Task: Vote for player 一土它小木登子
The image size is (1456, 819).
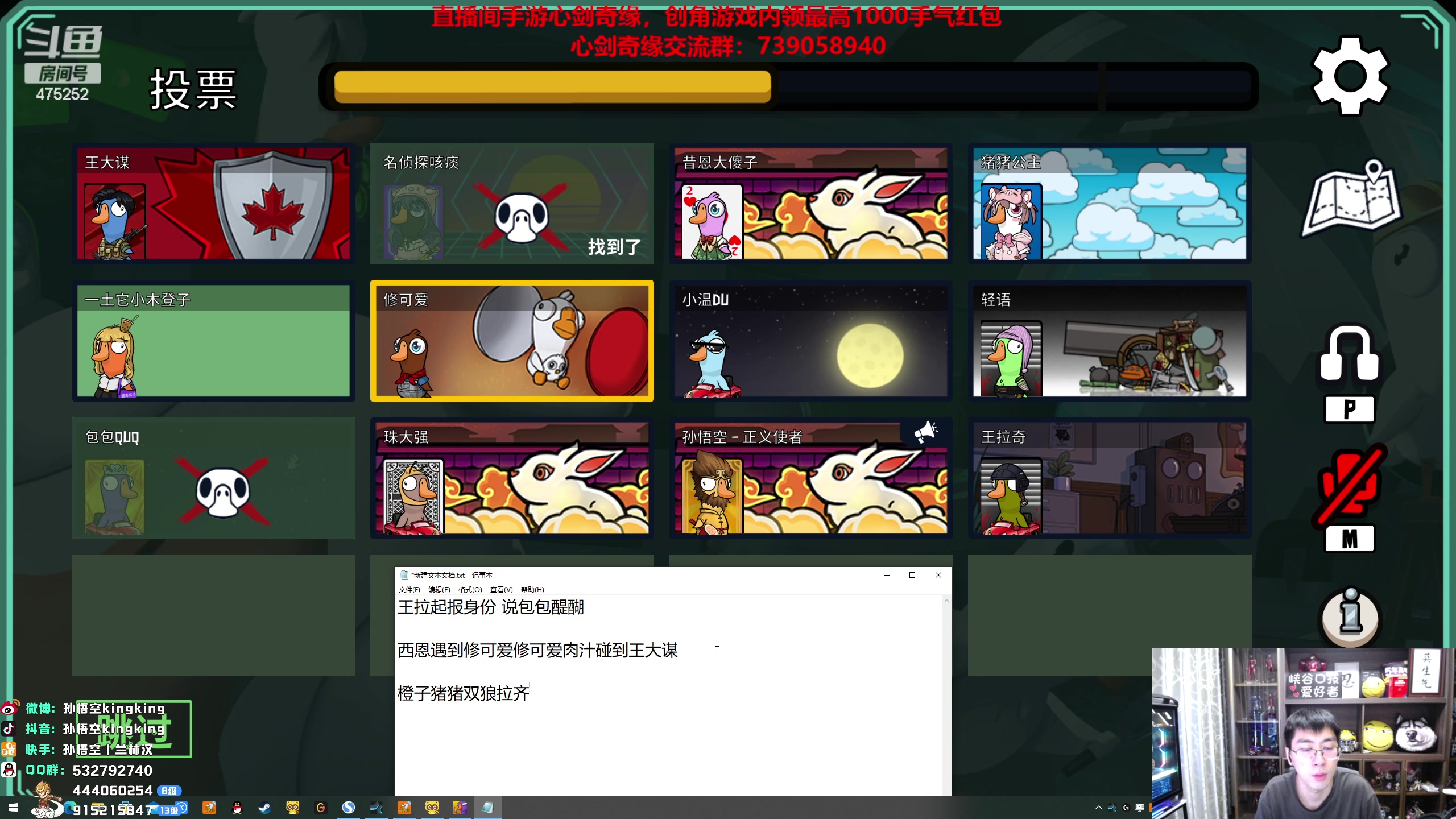Action: pyautogui.click(x=213, y=340)
